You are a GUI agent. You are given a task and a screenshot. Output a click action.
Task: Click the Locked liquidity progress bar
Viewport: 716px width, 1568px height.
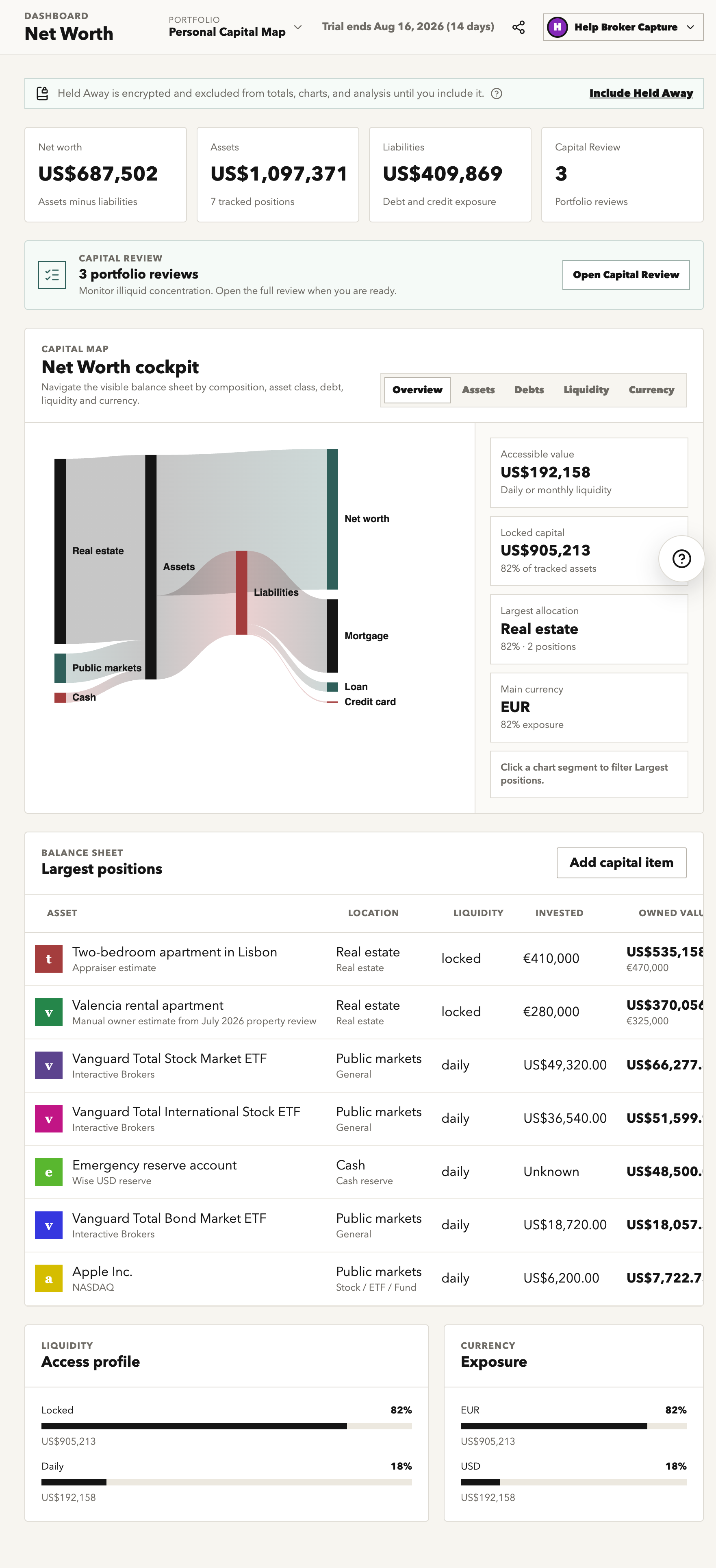[226, 1426]
